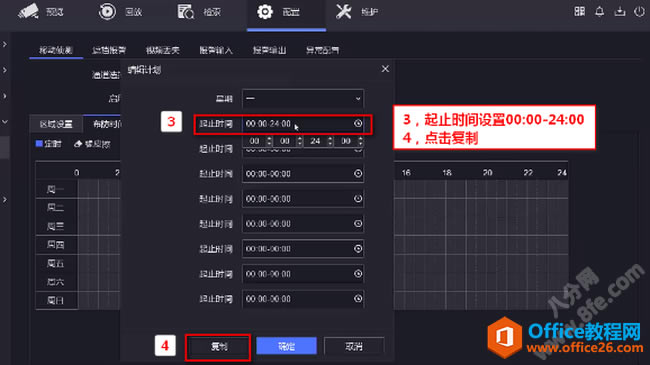This screenshot has height=365, width=650.
Task: Click the download icon in top bar
Action: (x=620, y=11)
